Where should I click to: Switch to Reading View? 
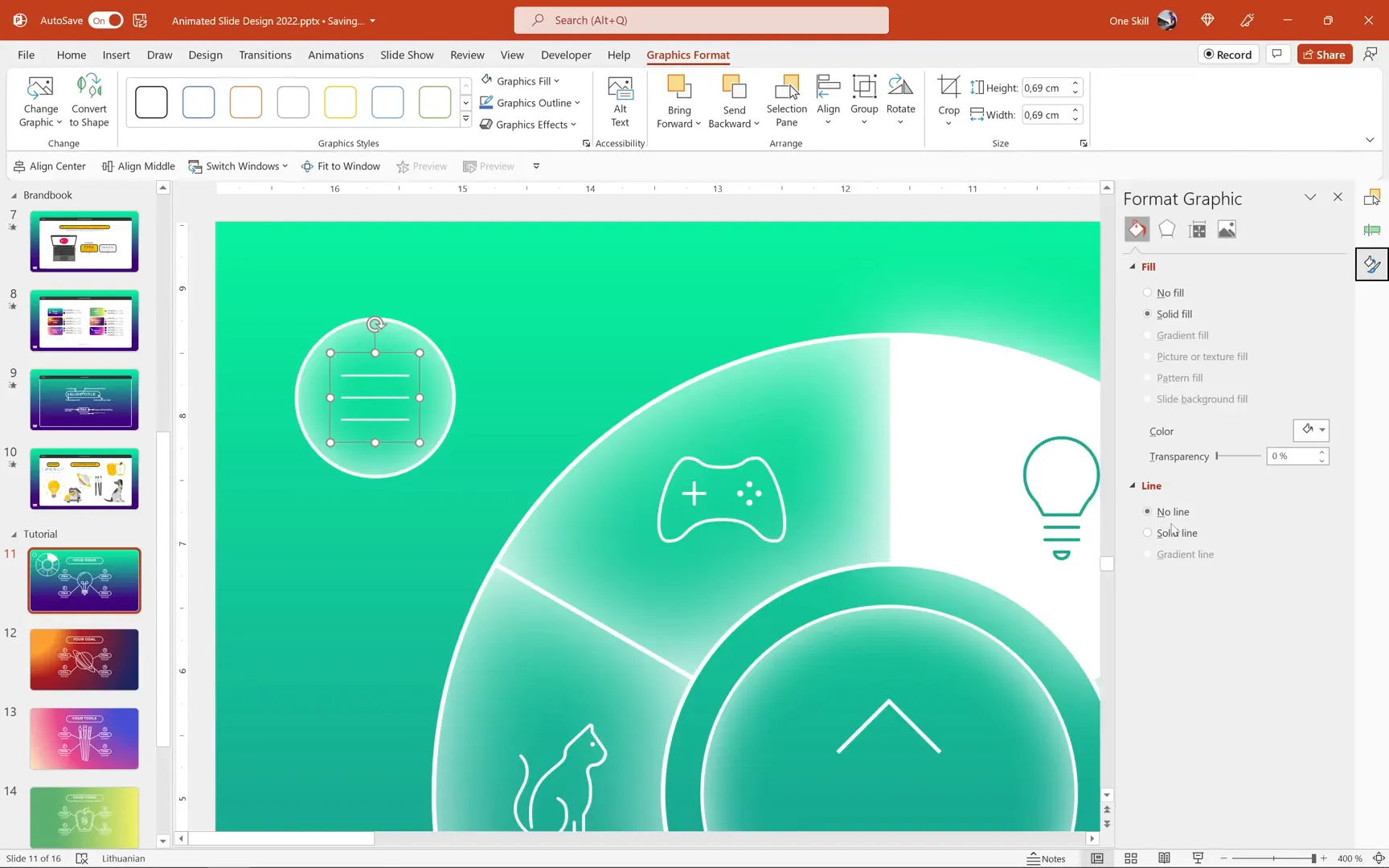(1164, 858)
